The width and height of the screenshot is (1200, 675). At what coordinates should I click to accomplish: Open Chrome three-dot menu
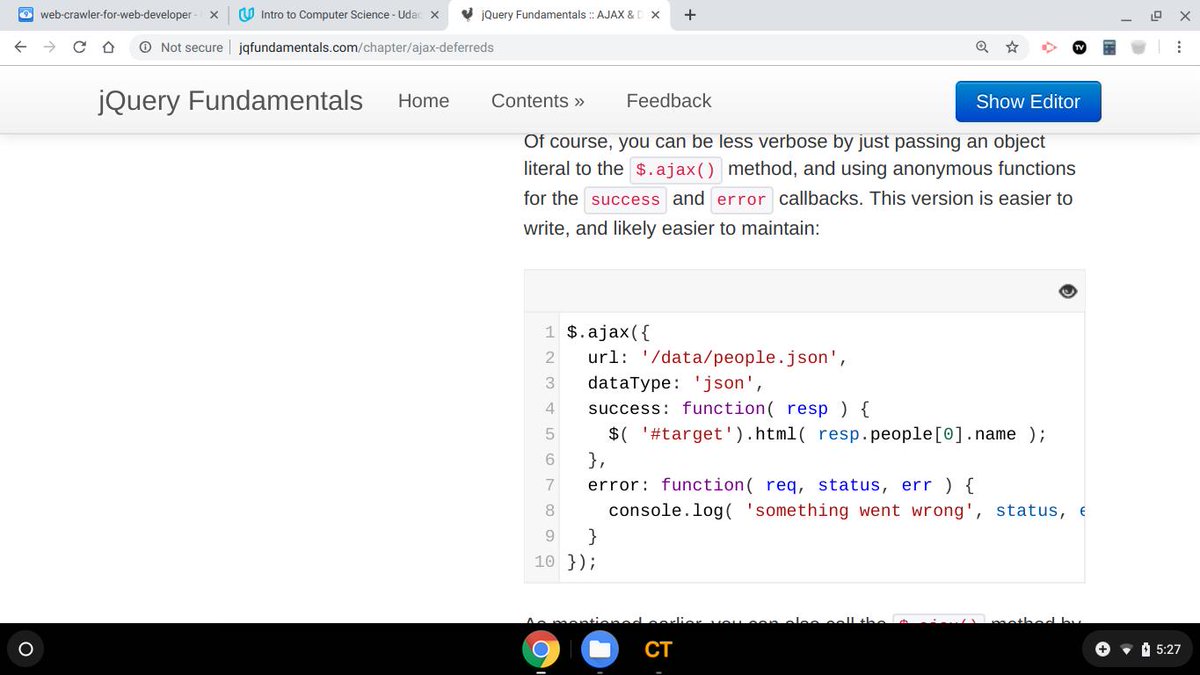1179,47
